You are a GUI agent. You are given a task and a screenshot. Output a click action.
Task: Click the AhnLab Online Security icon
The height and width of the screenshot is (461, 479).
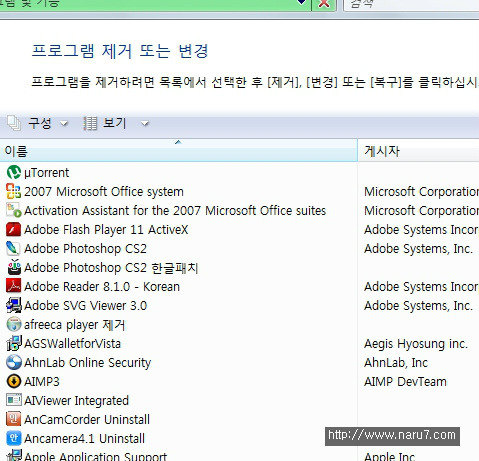[14, 362]
